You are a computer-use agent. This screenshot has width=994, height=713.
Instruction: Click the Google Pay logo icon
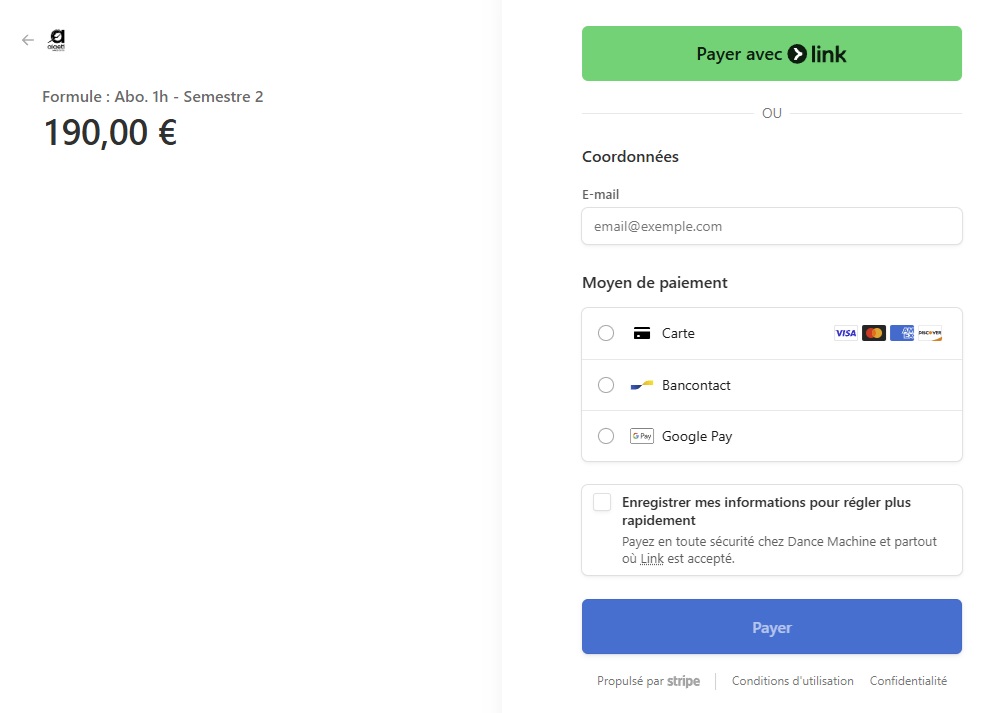(x=641, y=436)
